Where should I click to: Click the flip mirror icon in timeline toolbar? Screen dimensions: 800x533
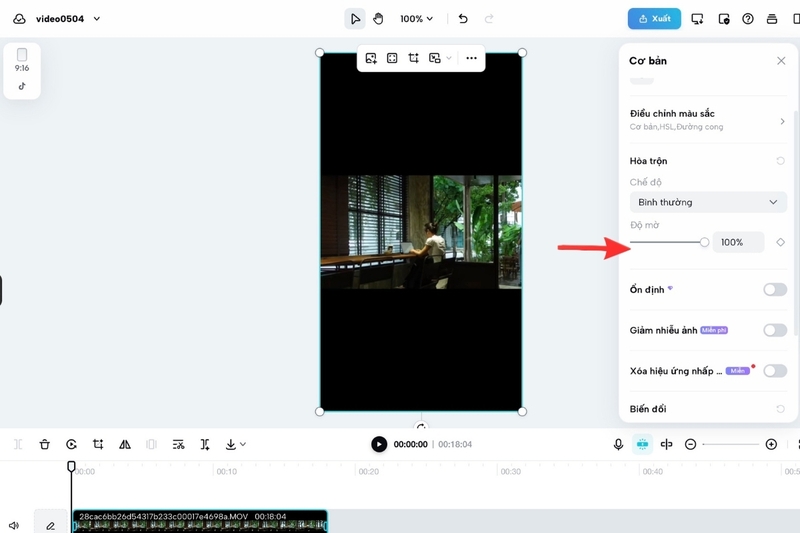pyautogui.click(x=125, y=445)
